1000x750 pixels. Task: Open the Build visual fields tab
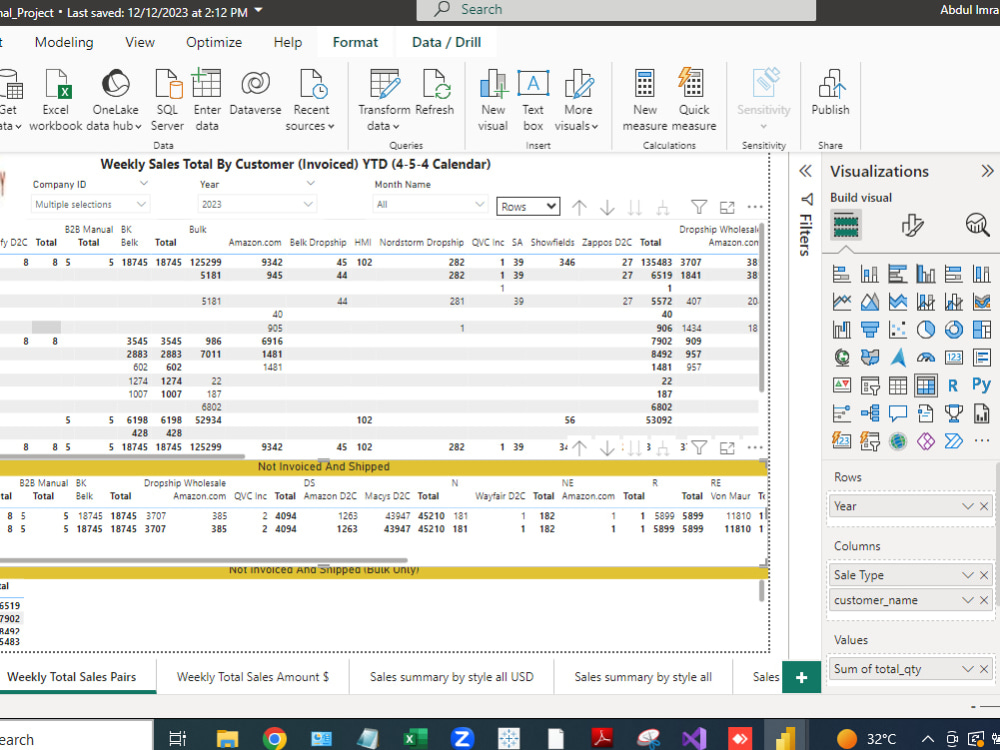[x=846, y=225]
